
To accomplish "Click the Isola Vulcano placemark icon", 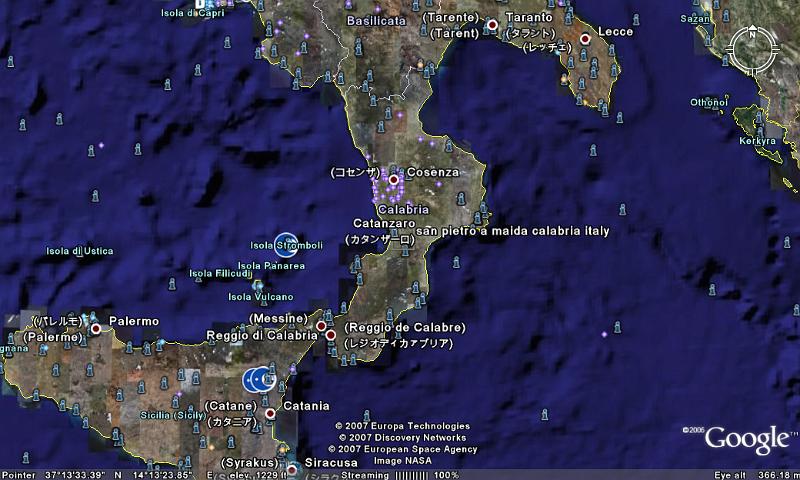I will point(258,286).
